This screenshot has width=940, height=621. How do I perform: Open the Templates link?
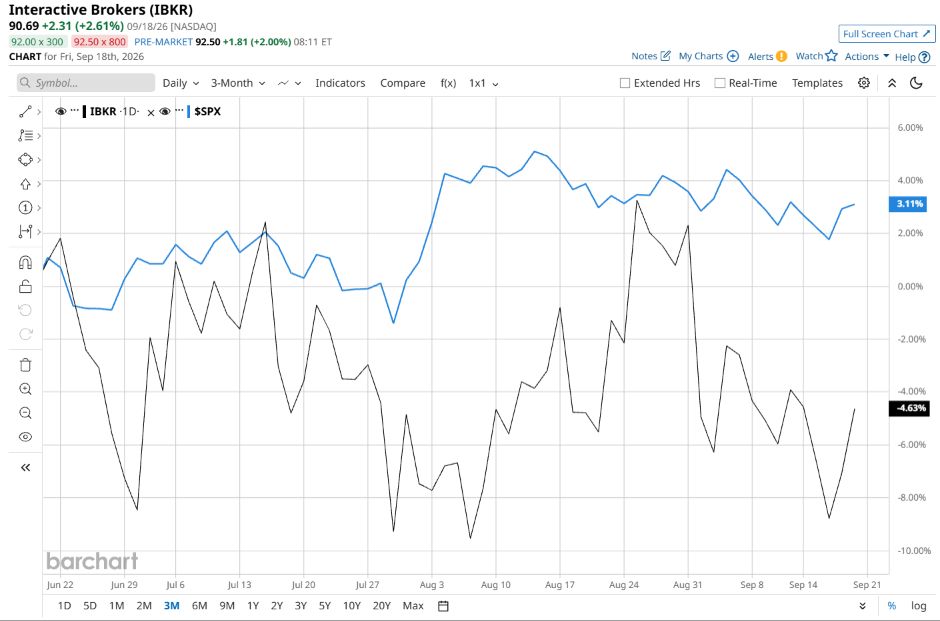pos(817,83)
